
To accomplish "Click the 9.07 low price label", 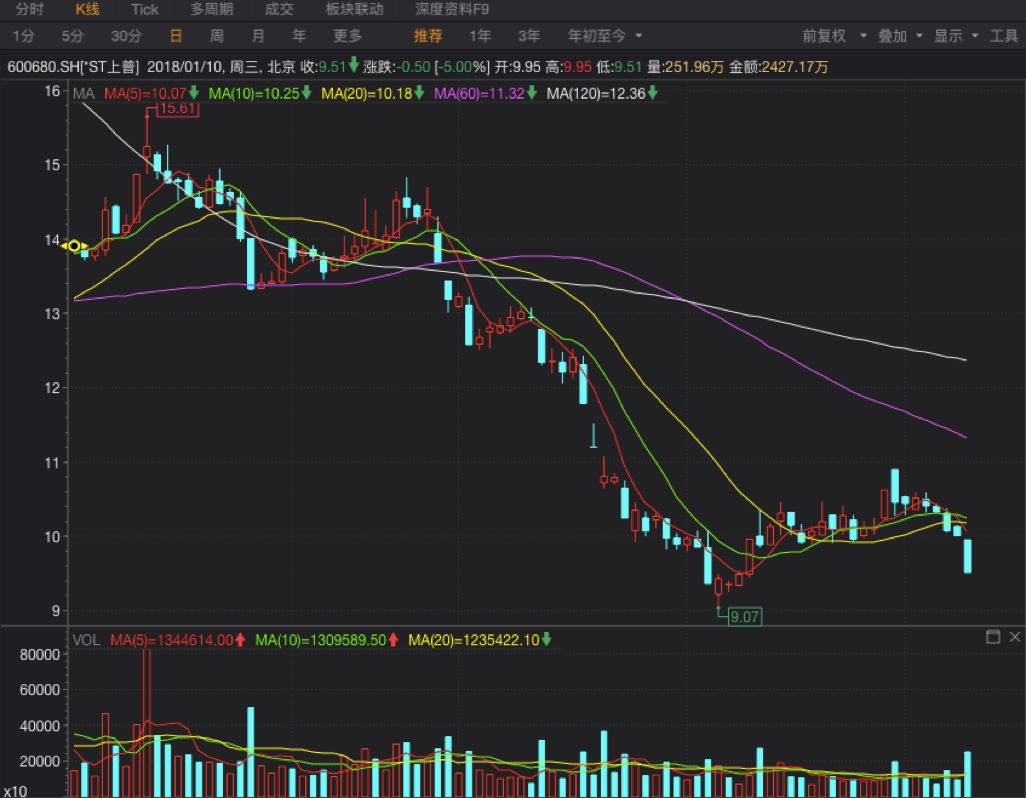I will 744,616.
